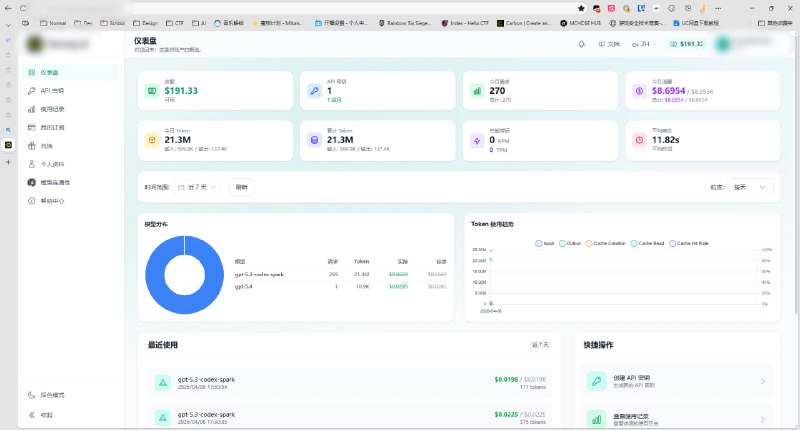800x430 pixels.
Task: Open the 文档 docs link in header
Action: tap(609, 44)
